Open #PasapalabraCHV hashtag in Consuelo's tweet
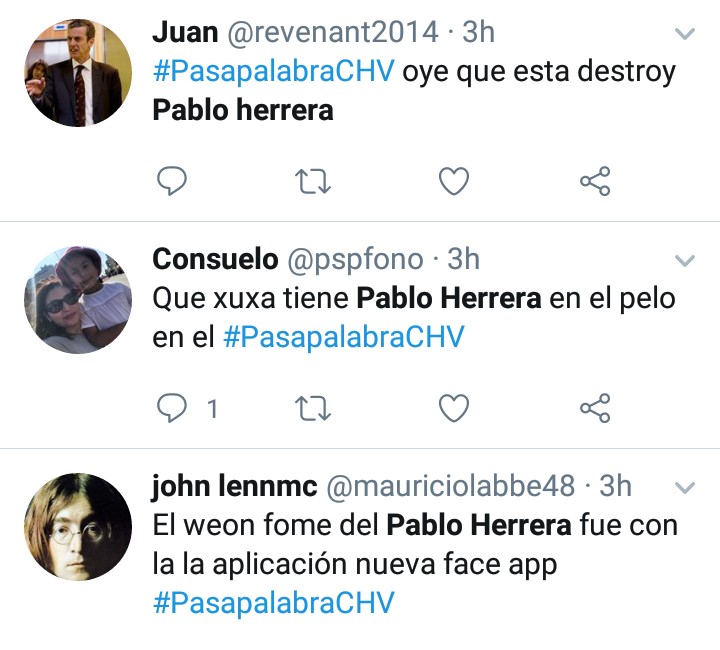The height and width of the screenshot is (650, 720). pyautogui.click(x=344, y=336)
